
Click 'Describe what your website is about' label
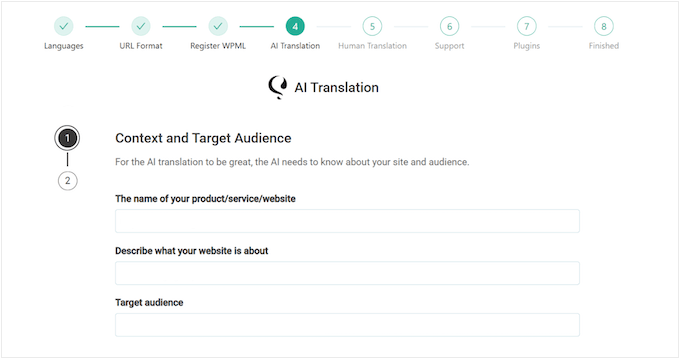[x=192, y=251]
